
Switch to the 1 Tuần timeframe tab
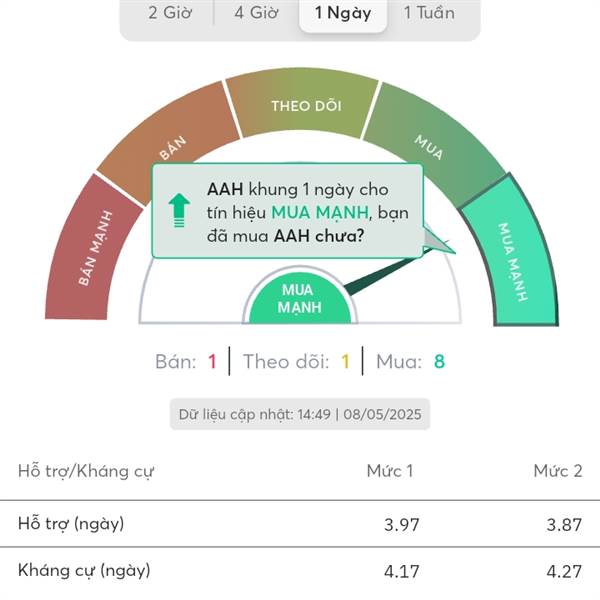(x=429, y=13)
